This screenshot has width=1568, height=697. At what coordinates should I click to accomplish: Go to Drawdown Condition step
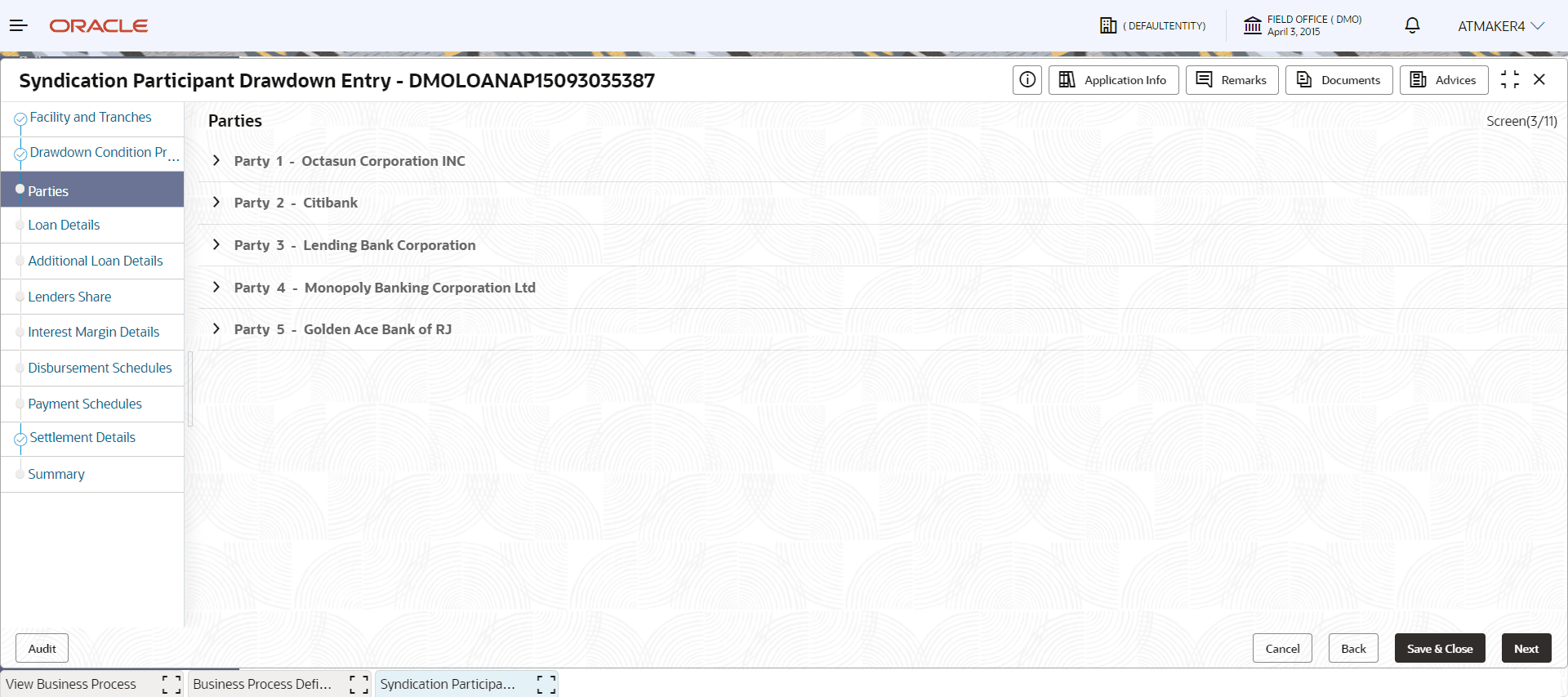(91, 153)
